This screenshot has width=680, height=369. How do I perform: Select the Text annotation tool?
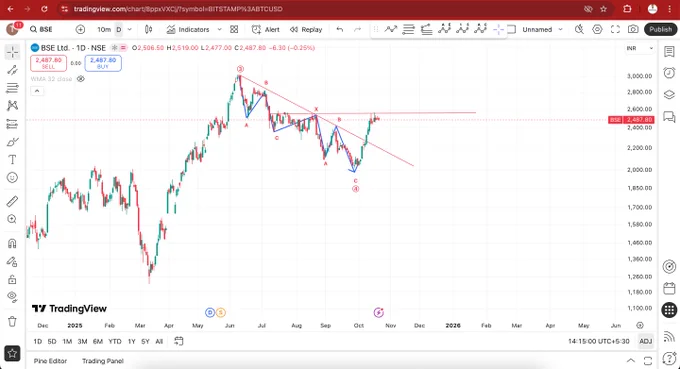(x=12, y=160)
